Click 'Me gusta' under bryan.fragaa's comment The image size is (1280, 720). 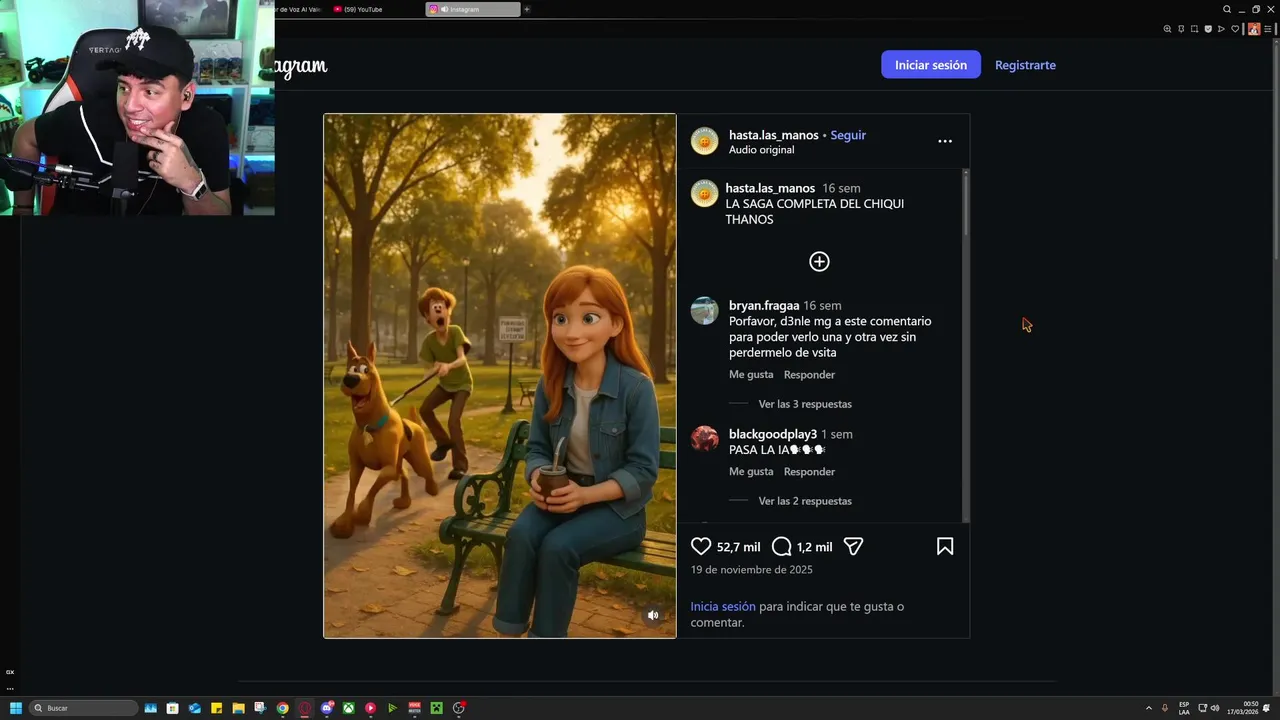point(751,375)
